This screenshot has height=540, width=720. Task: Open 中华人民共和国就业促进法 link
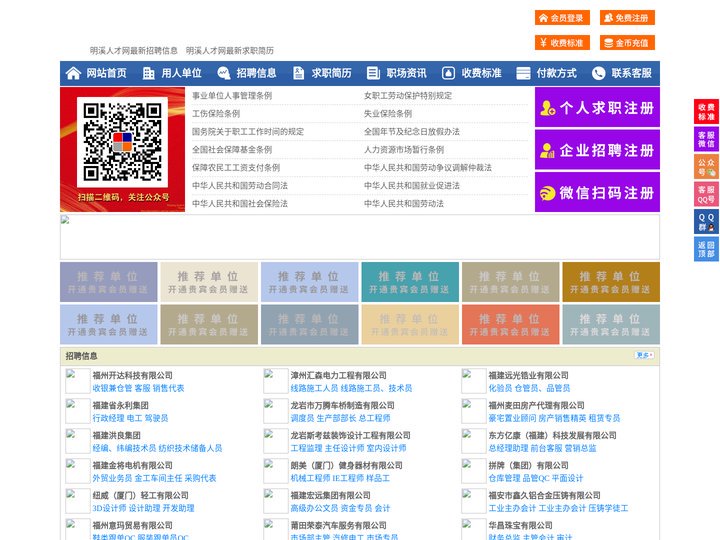[412, 186]
